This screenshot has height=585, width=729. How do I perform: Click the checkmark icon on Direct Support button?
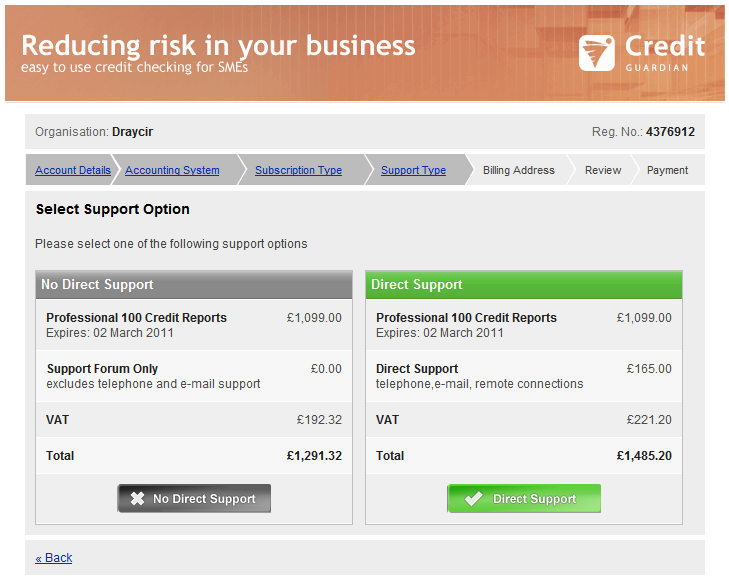[x=474, y=499]
